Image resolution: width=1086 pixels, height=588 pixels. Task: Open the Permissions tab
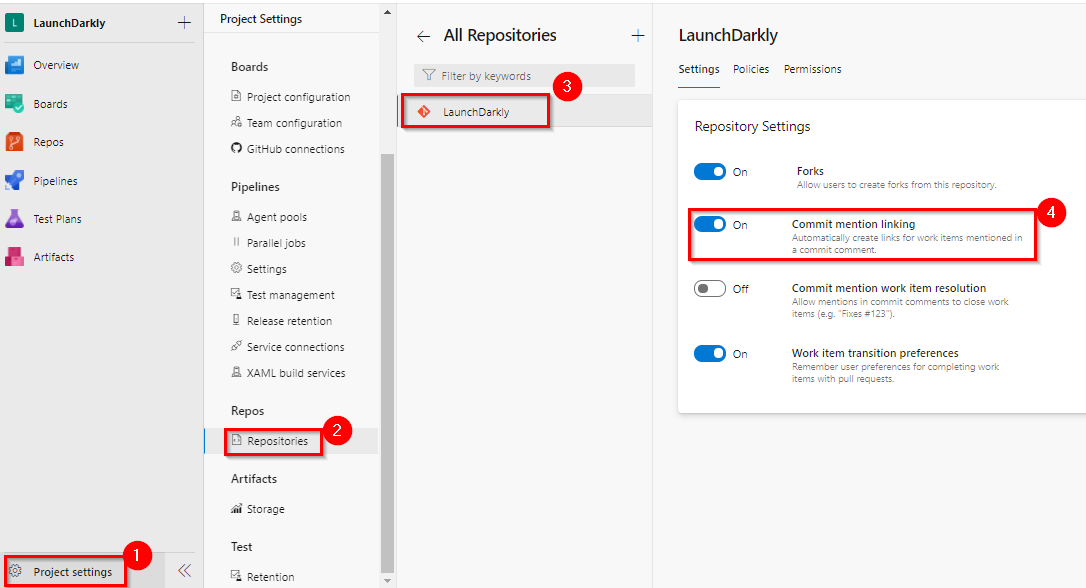[x=812, y=69]
